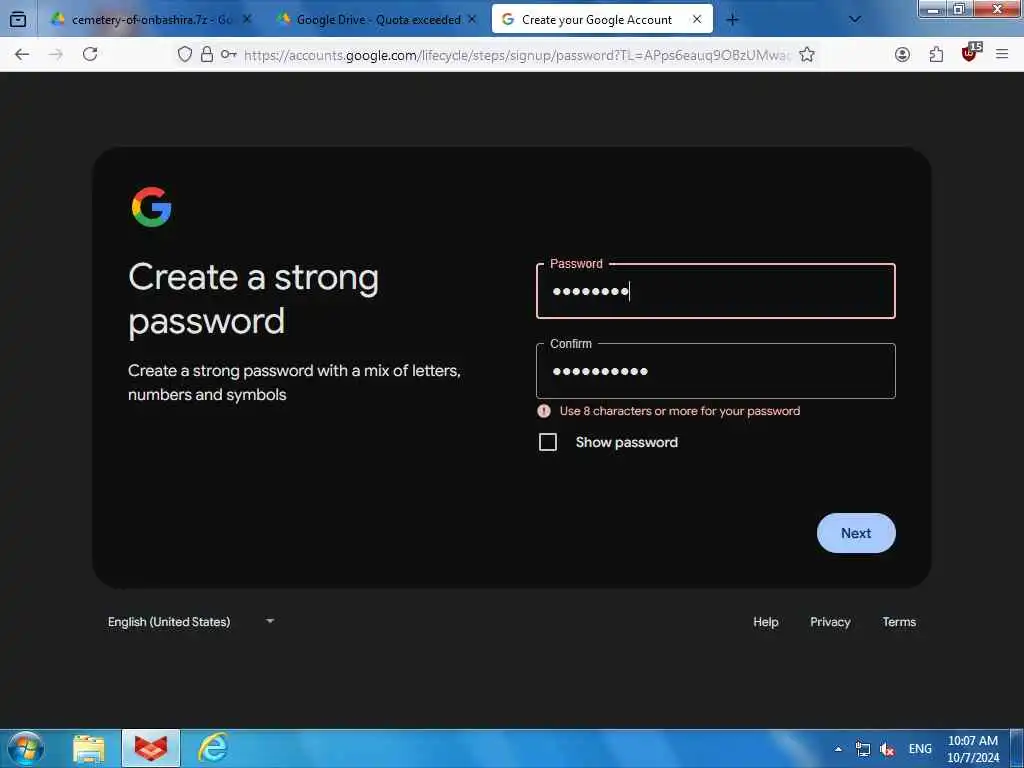Close the Google Drive Quota exceeded tab
1024x768 pixels.
(472, 19)
